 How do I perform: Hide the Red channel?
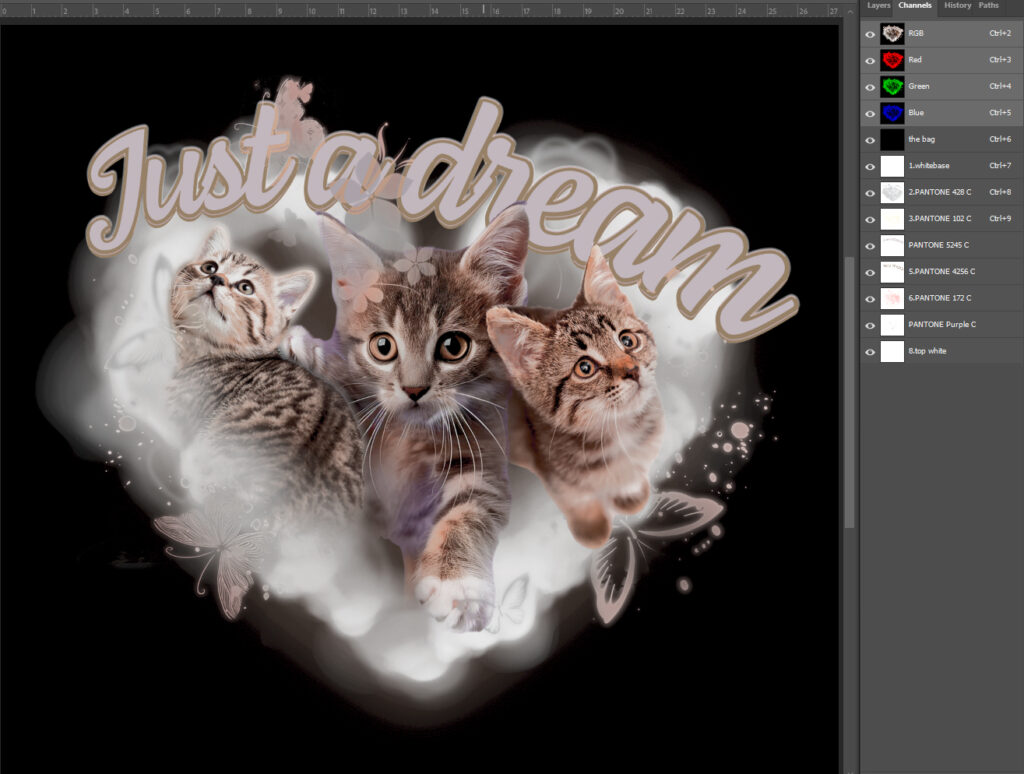click(x=871, y=59)
